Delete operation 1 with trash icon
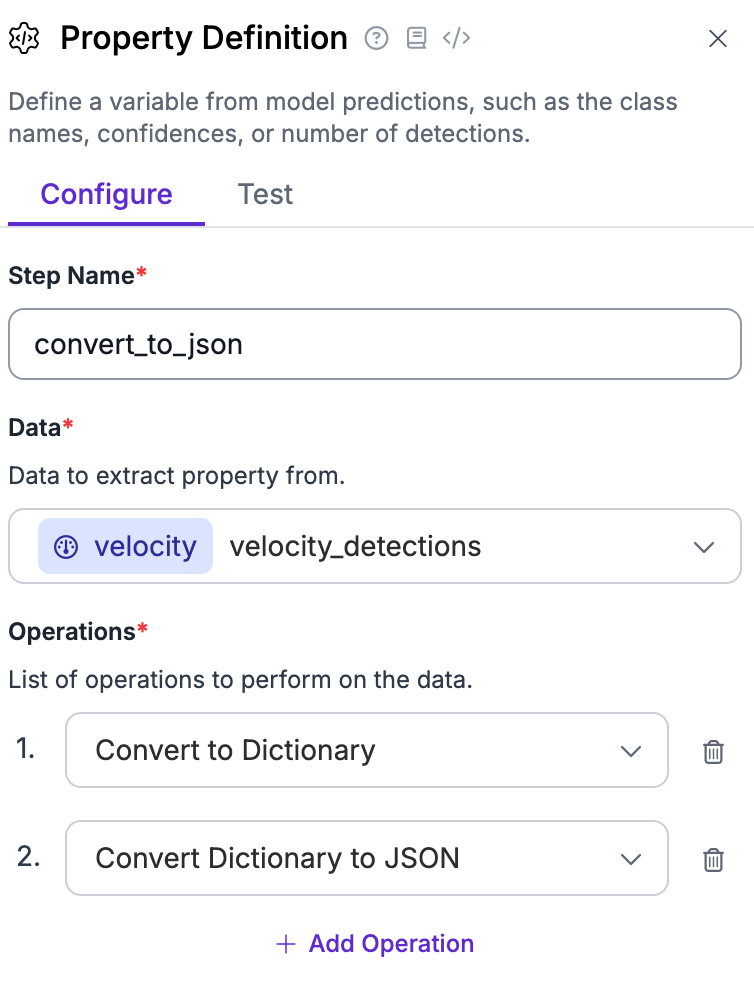754x996 pixels. (713, 751)
